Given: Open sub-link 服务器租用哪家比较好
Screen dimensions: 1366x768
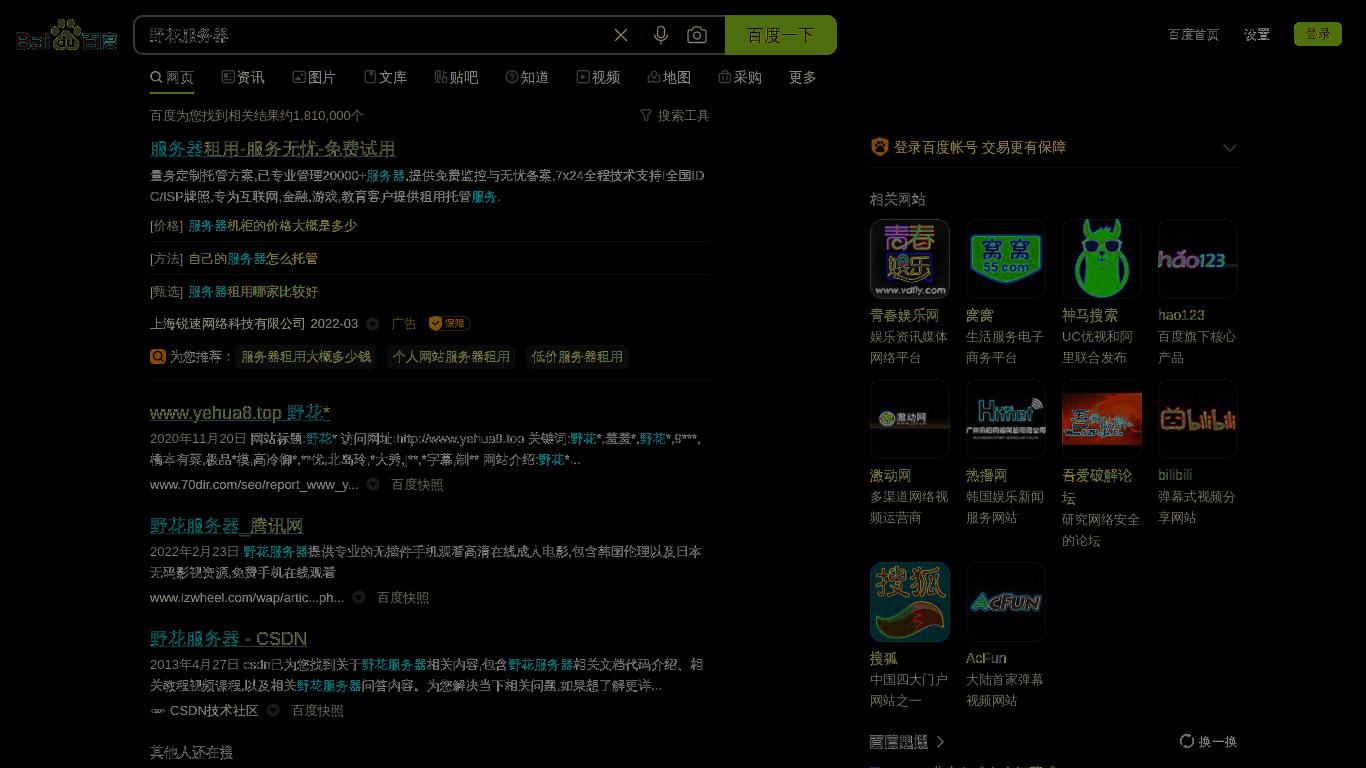Looking at the screenshot, I should tap(253, 291).
